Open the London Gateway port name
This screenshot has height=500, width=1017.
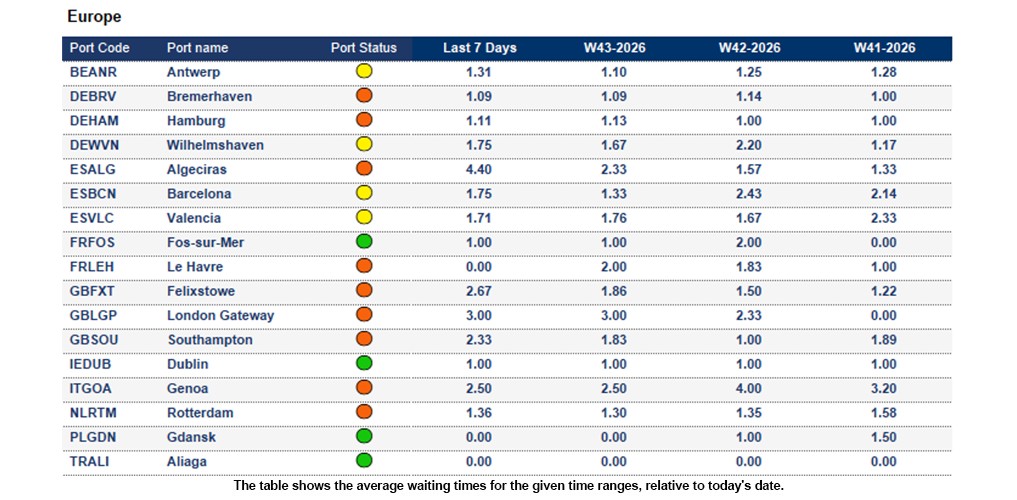tap(221, 316)
